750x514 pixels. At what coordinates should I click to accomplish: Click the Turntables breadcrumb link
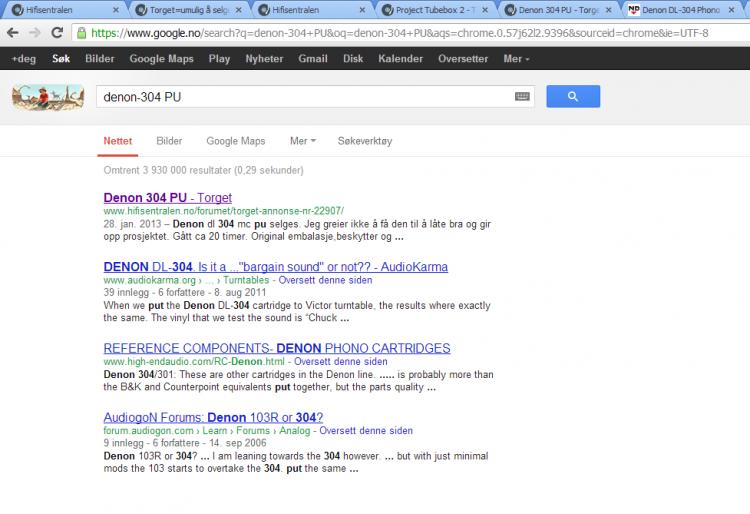[x=246, y=280]
